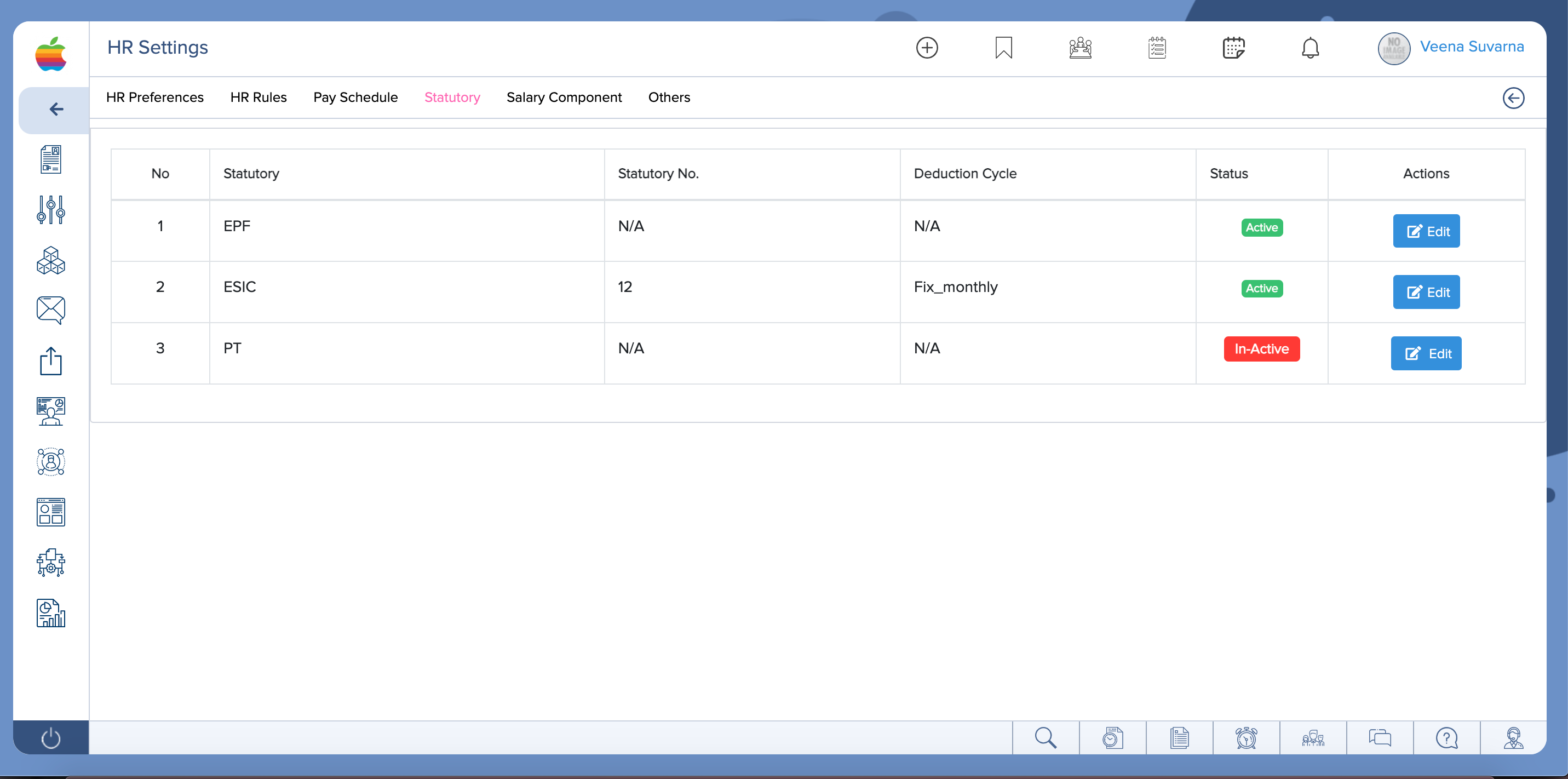Open the user network circle sidebar icon

coord(50,462)
